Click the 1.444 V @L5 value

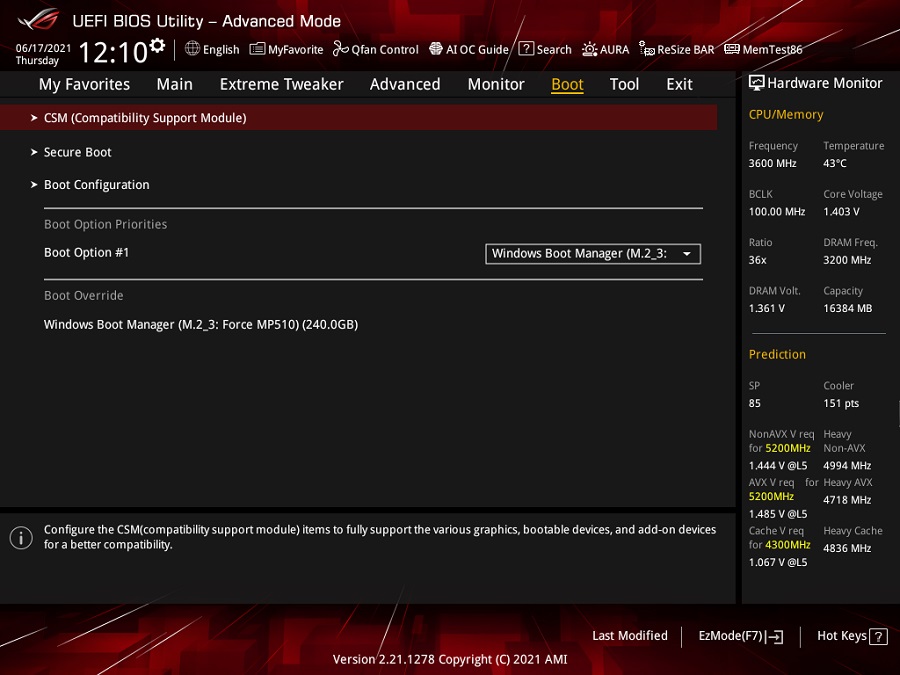(x=778, y=465)
